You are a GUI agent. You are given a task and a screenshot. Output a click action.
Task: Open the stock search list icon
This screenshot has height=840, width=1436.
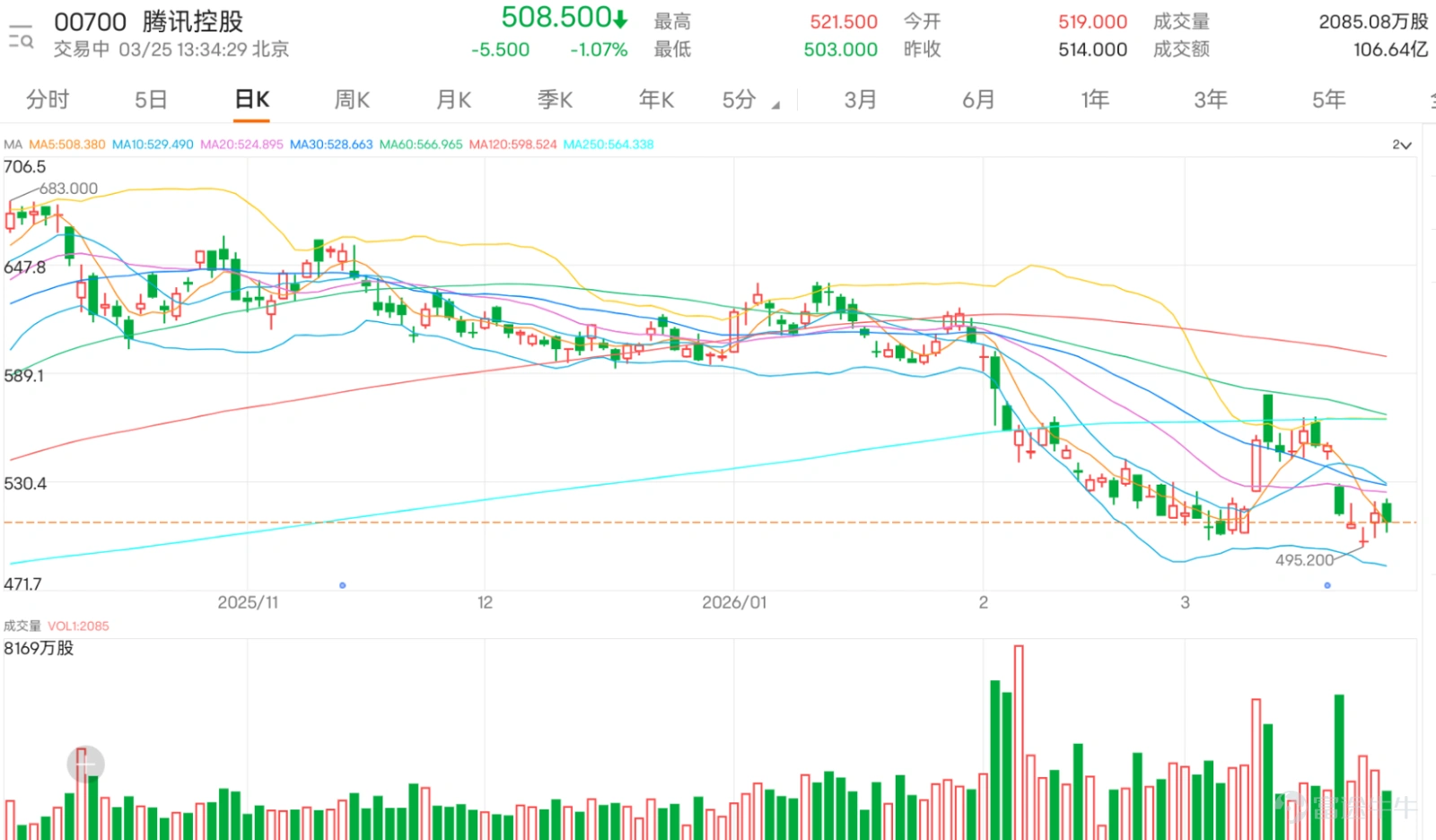coord(20,36)
